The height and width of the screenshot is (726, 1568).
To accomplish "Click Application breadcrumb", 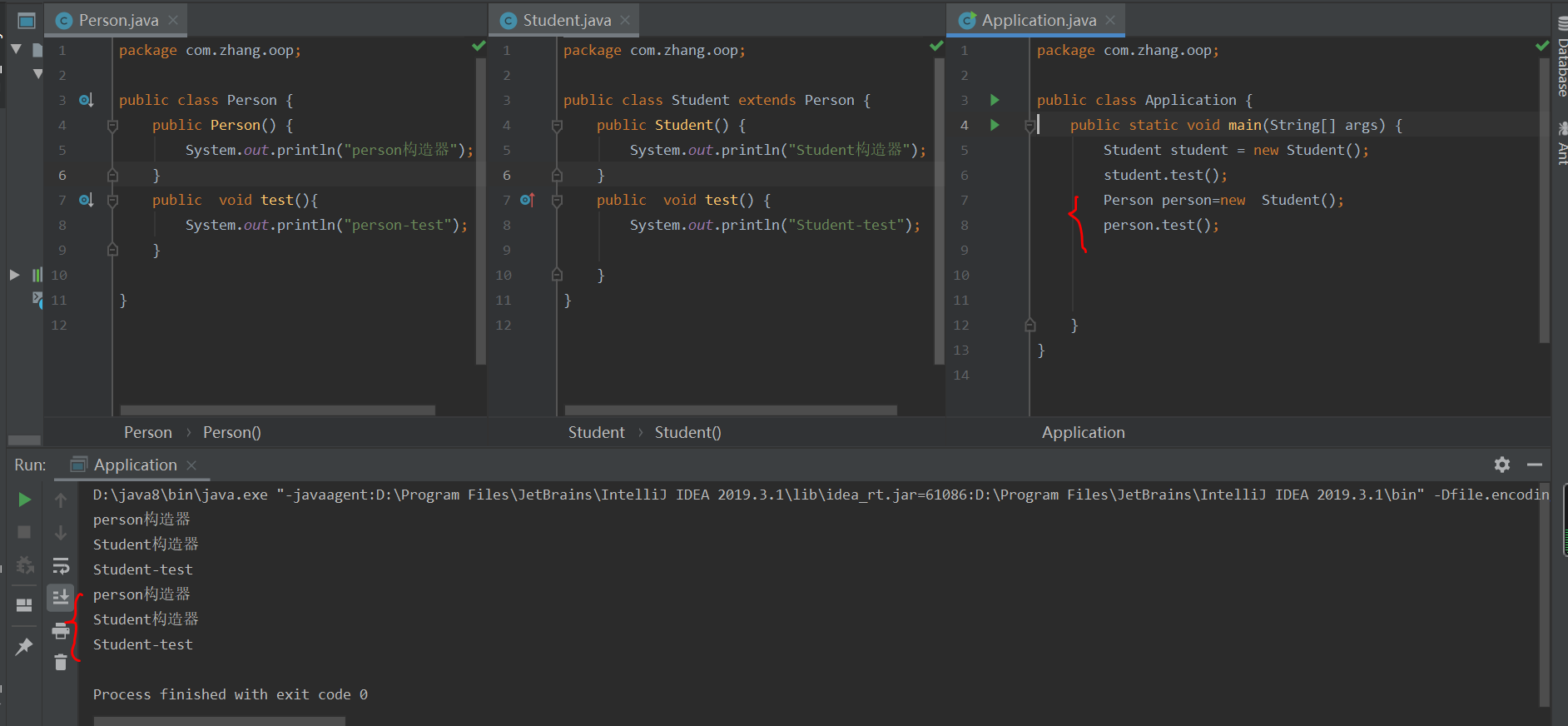I will 1084,432.
